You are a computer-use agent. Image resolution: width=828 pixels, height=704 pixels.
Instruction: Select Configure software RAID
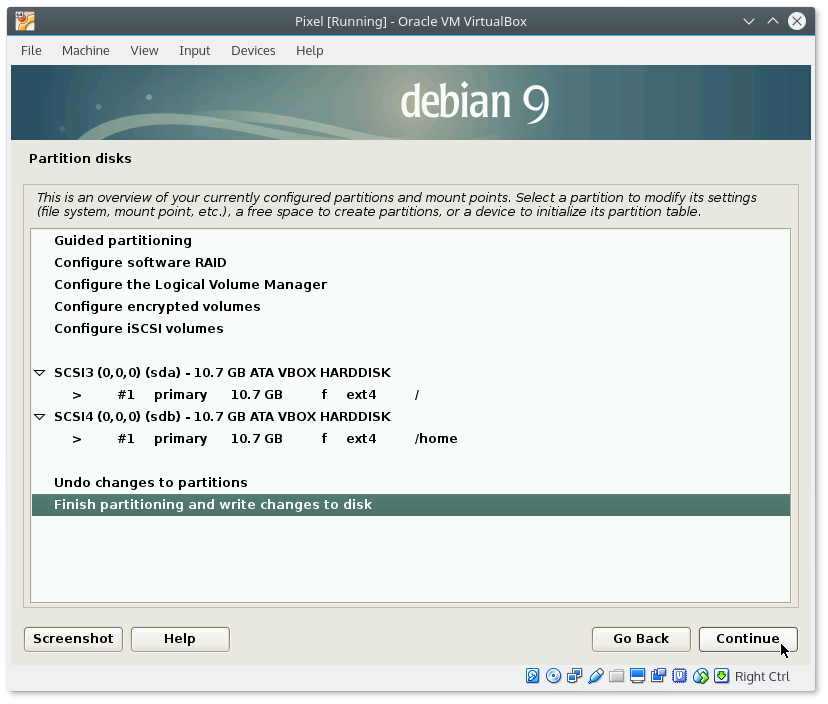(x=411, y=262)
